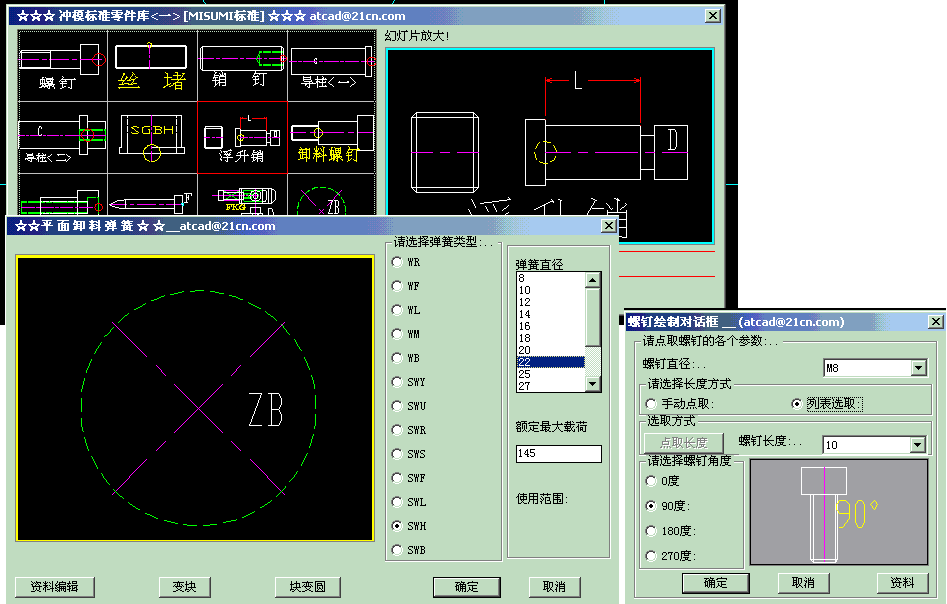This screenshot has height=604, width=947.
Task: Open the 螺钉长度 length dropdown
Action: click(918, 445)
